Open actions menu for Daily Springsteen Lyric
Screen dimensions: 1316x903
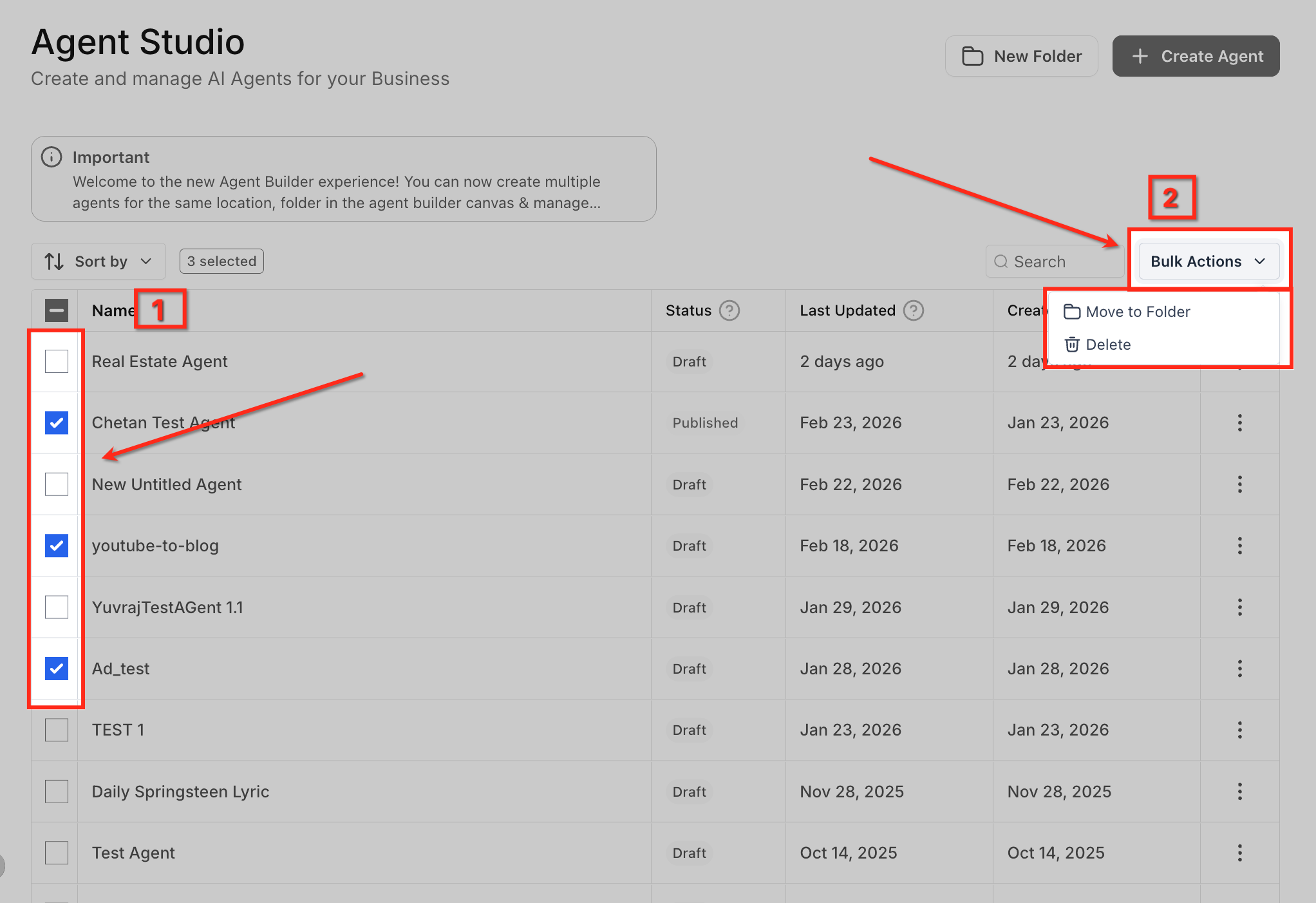1239,792
